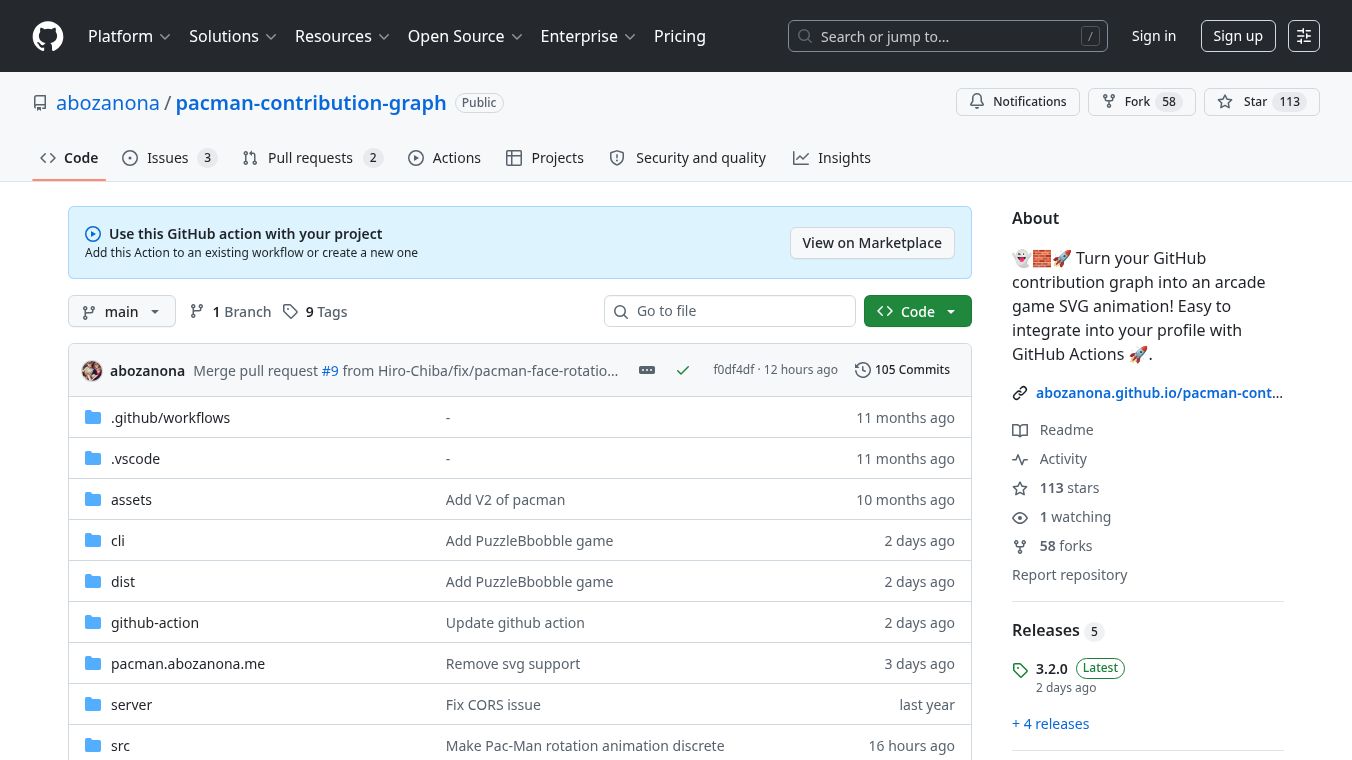Switch to the Actions tab
Image resolution: width=1352 pixels, height=760 pixels.
pyautogui.click(x=444, y=158)
